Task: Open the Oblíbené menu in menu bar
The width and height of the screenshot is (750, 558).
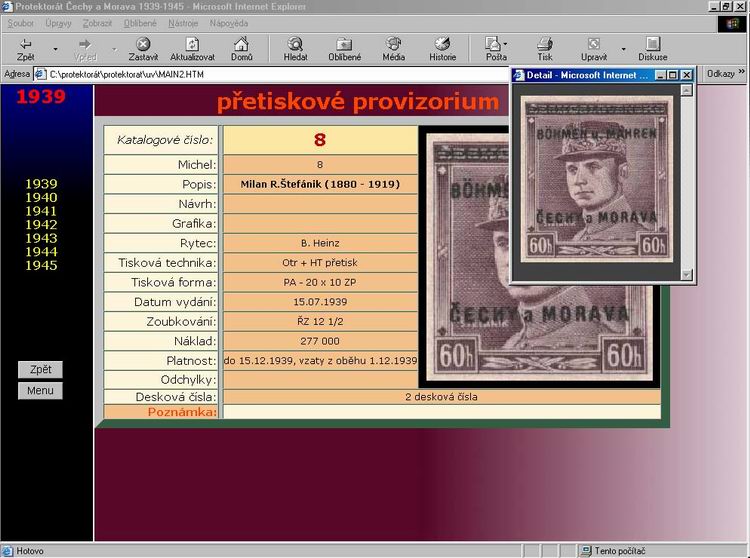Action: [x=140, y=23]
